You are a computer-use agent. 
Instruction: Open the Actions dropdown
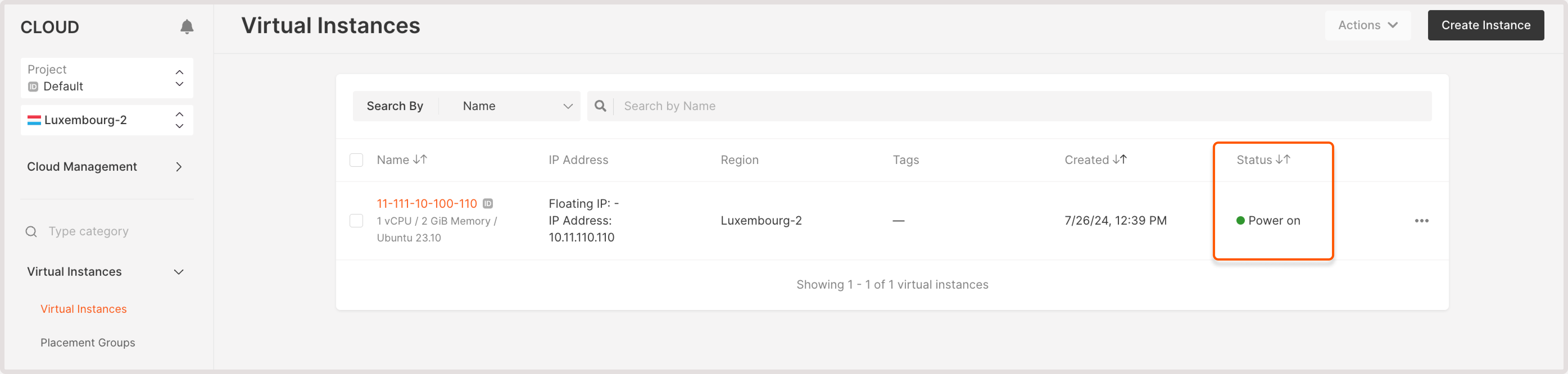1368,25
